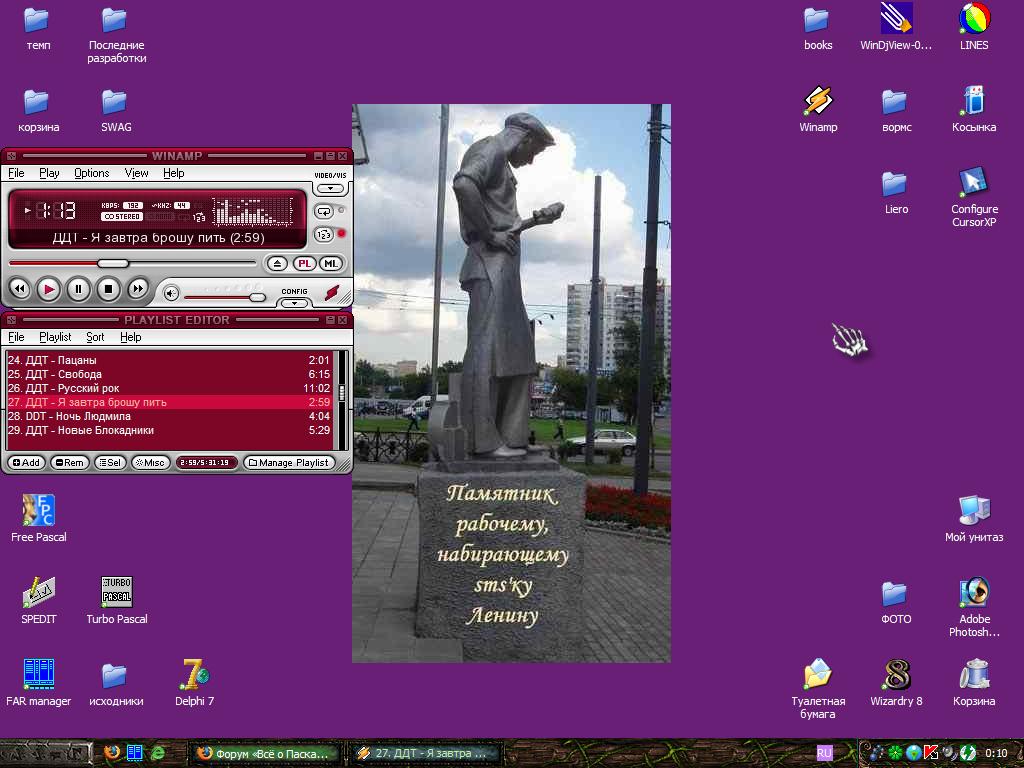Toggle playlist editor with PL button
1024x768 pixels.
tap(305, 263)
